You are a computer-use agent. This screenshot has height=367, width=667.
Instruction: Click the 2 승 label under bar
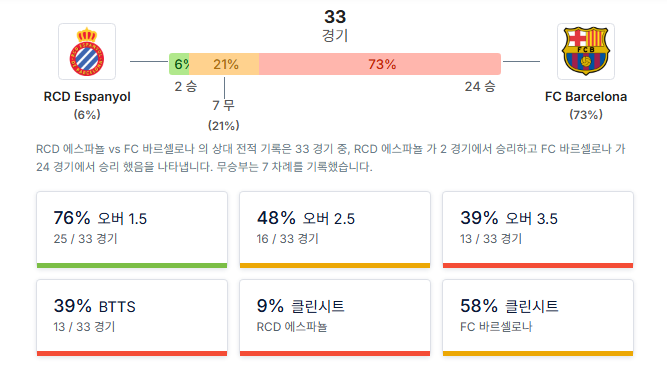tap(186, 86)
